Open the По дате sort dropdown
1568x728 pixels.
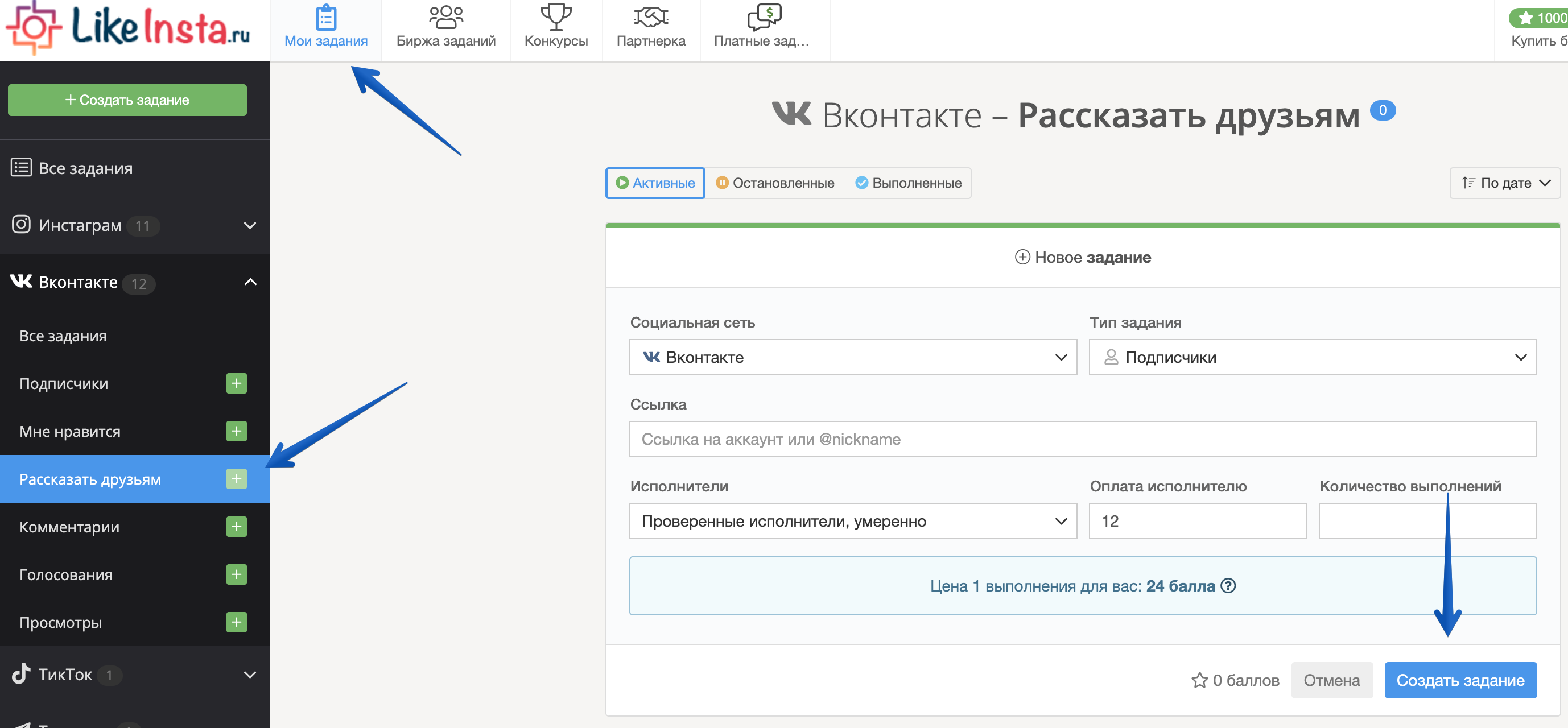(x=1505, y=183)
